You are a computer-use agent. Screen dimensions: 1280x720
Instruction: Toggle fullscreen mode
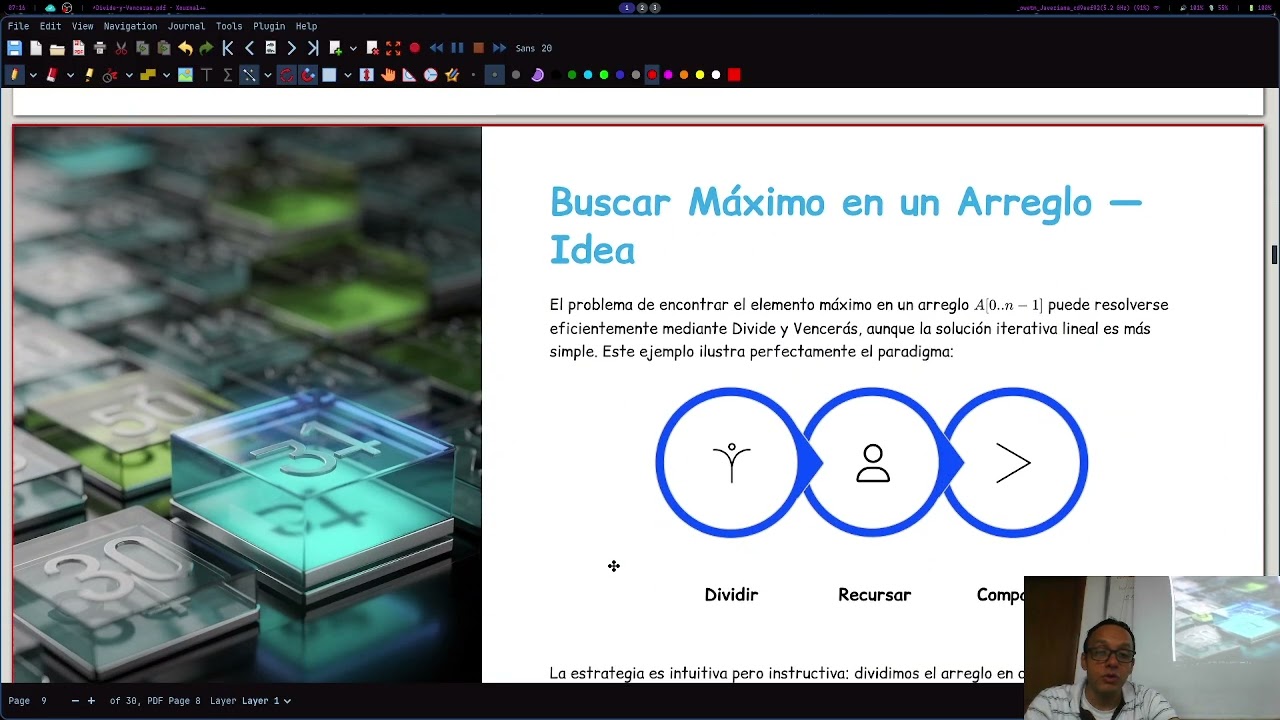393,48
